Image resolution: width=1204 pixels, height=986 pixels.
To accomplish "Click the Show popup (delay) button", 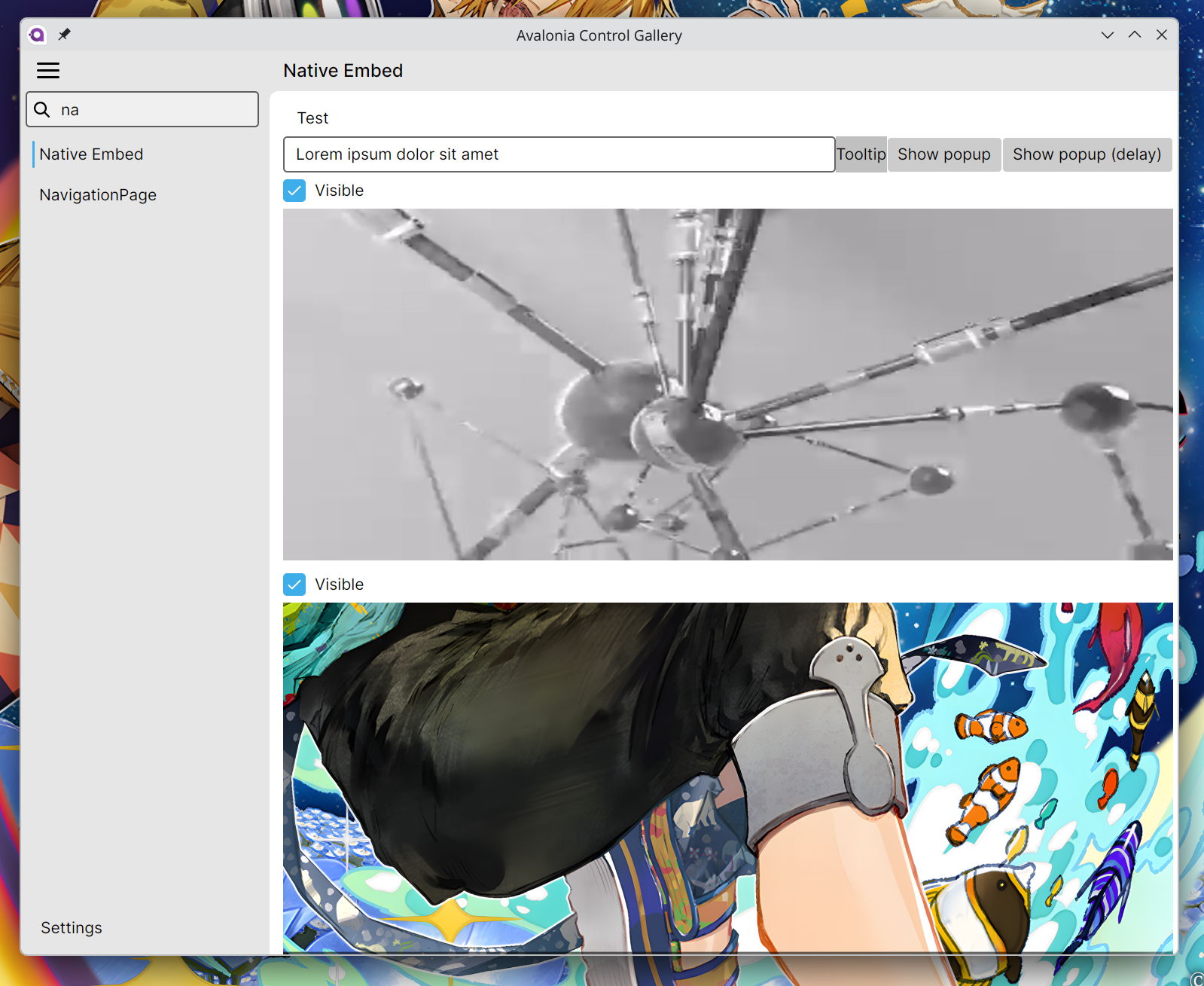I will click(x=1087, y=154).
